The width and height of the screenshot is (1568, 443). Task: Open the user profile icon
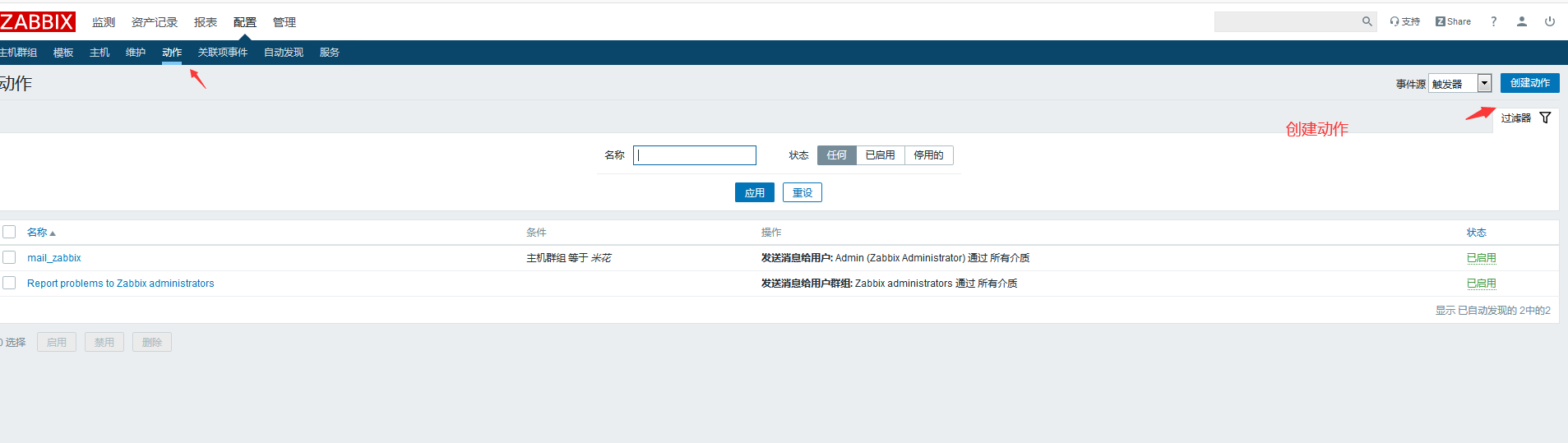(1521, 22)
